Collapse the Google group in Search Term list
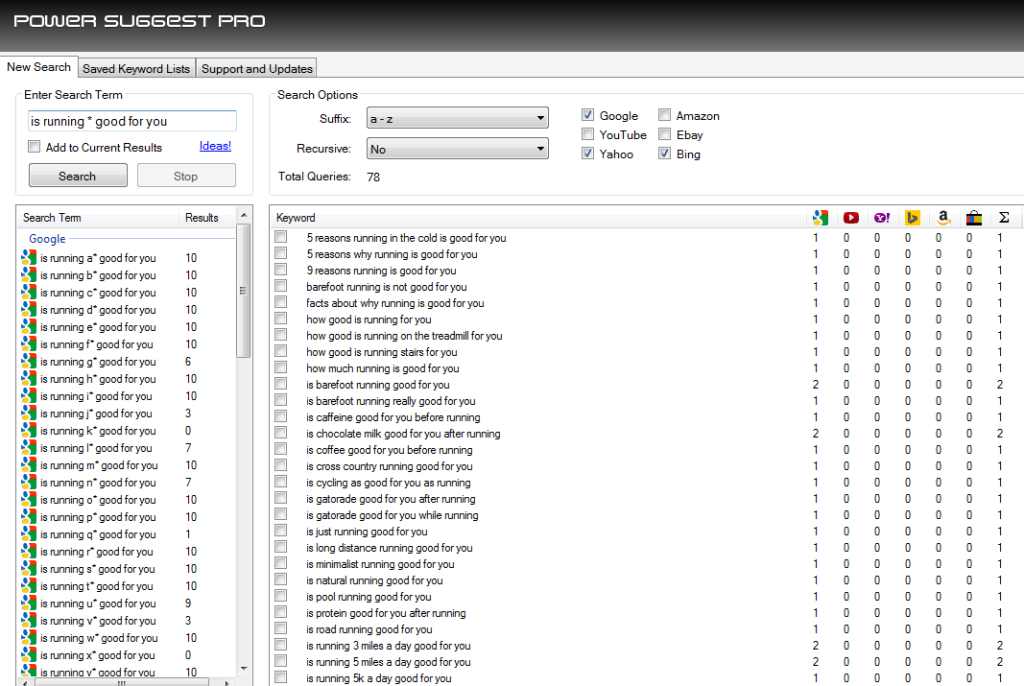 coord(47,238)
